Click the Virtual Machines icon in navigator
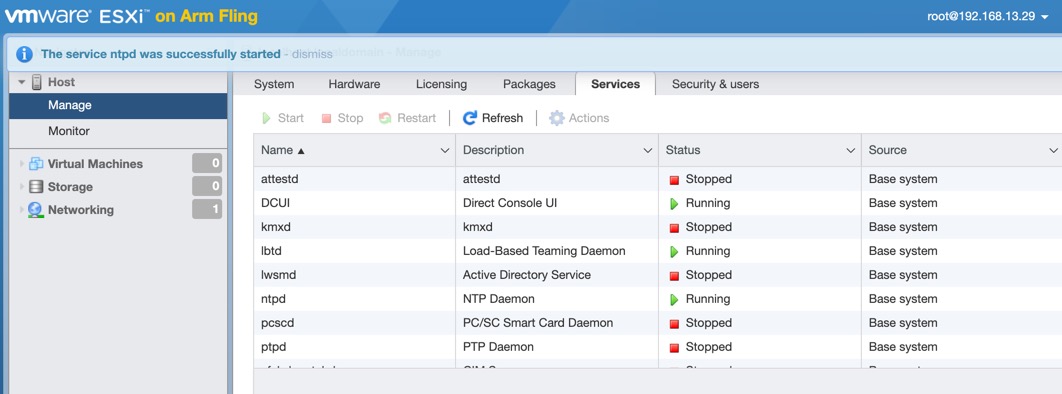Screen dimensions: 1062x394 [36, 164]
